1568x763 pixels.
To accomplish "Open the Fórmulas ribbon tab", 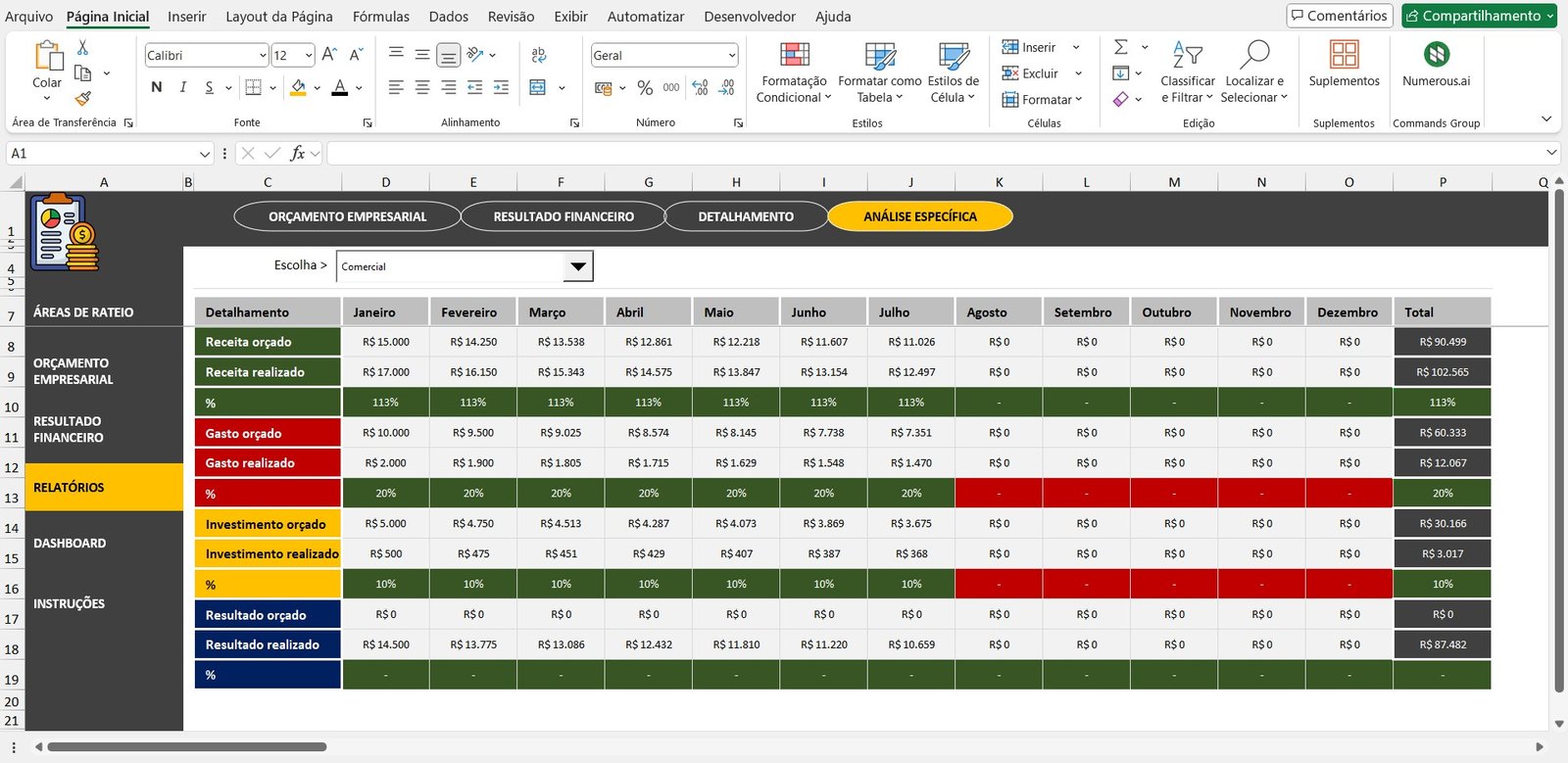I will (380, 17).
